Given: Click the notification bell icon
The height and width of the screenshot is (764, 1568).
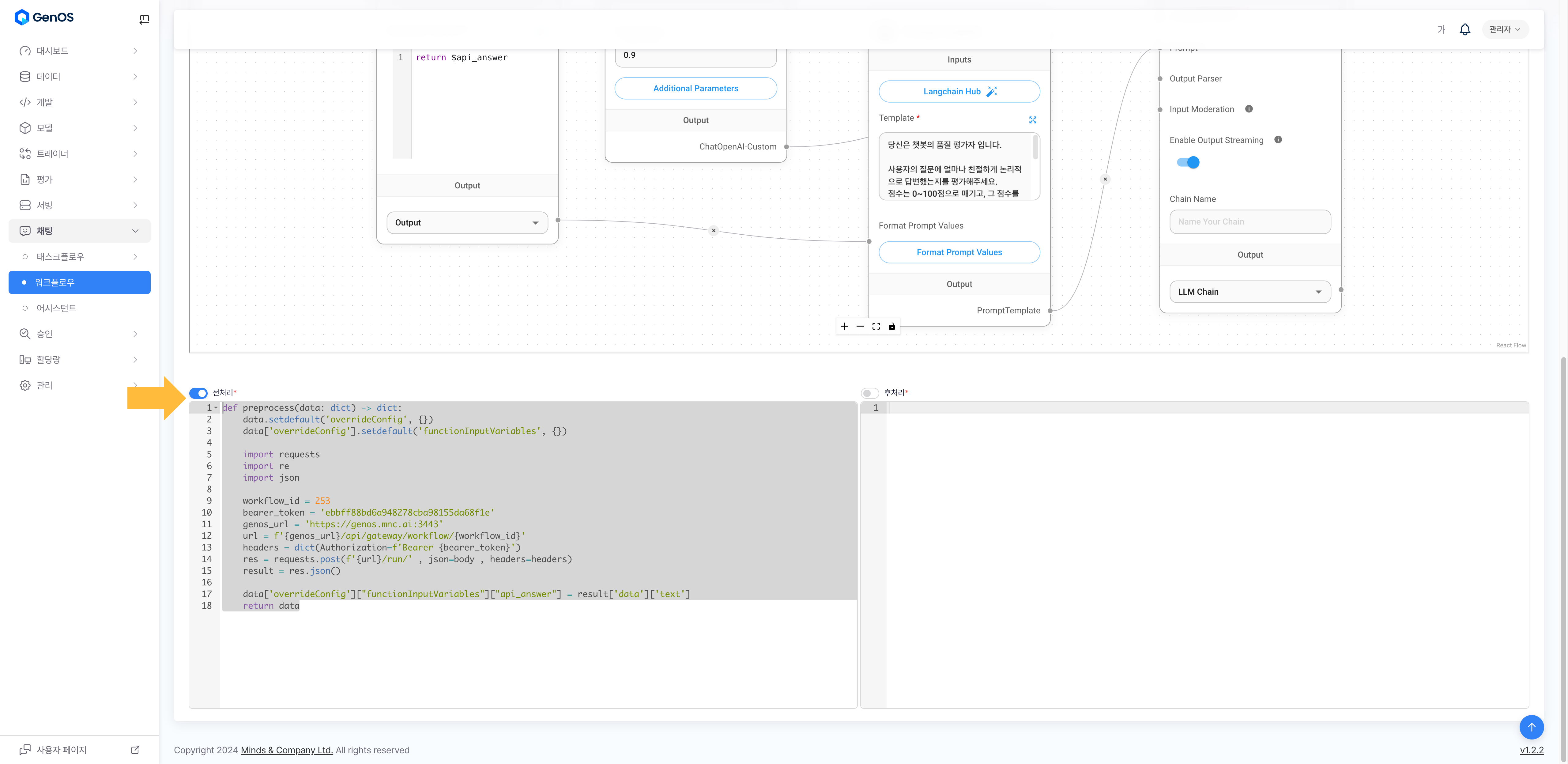Looking at the screenshot, I should click(x=1464, y=29).
